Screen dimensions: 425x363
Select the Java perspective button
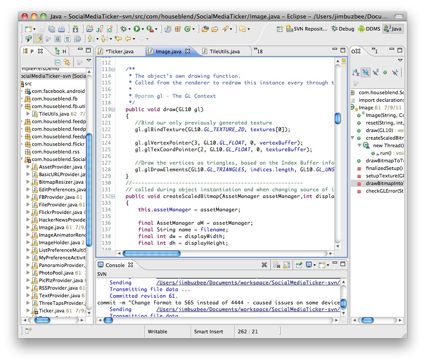point(393,29)
